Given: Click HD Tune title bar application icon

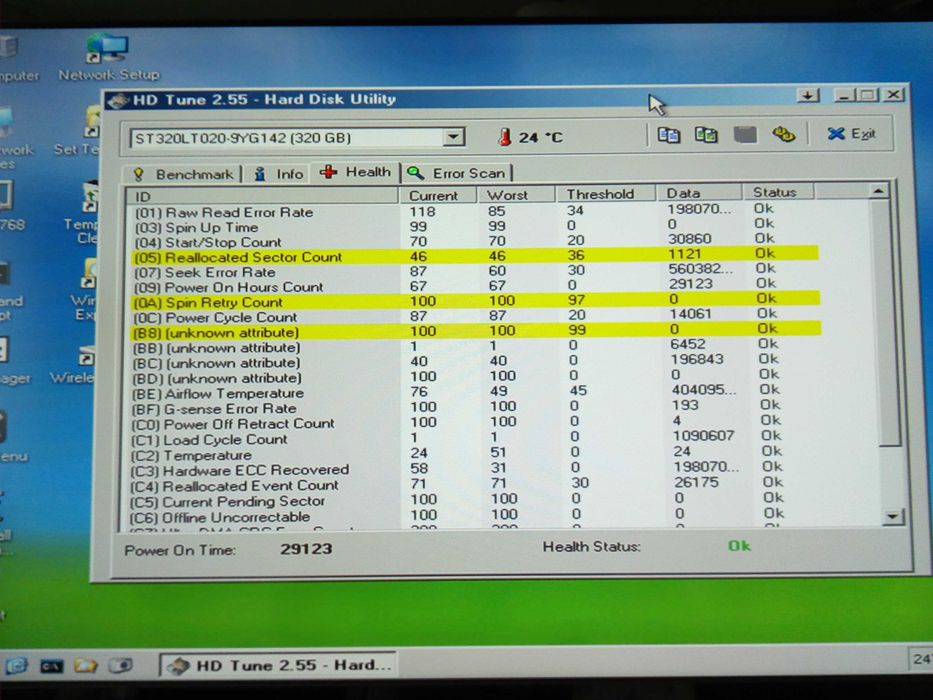Looking at the screenshot, I should click(x=117, y=101).
